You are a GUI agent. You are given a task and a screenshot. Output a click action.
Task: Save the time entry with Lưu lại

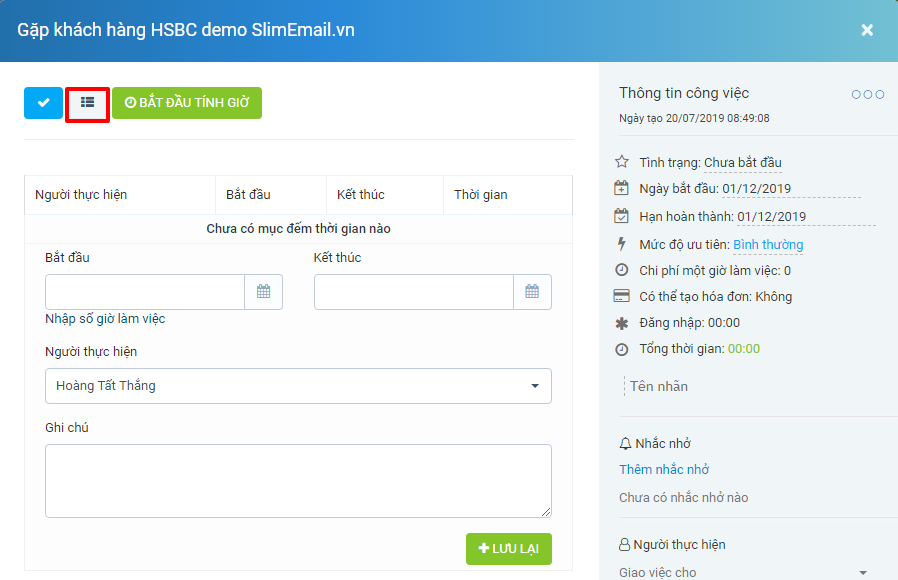[508, 548]
